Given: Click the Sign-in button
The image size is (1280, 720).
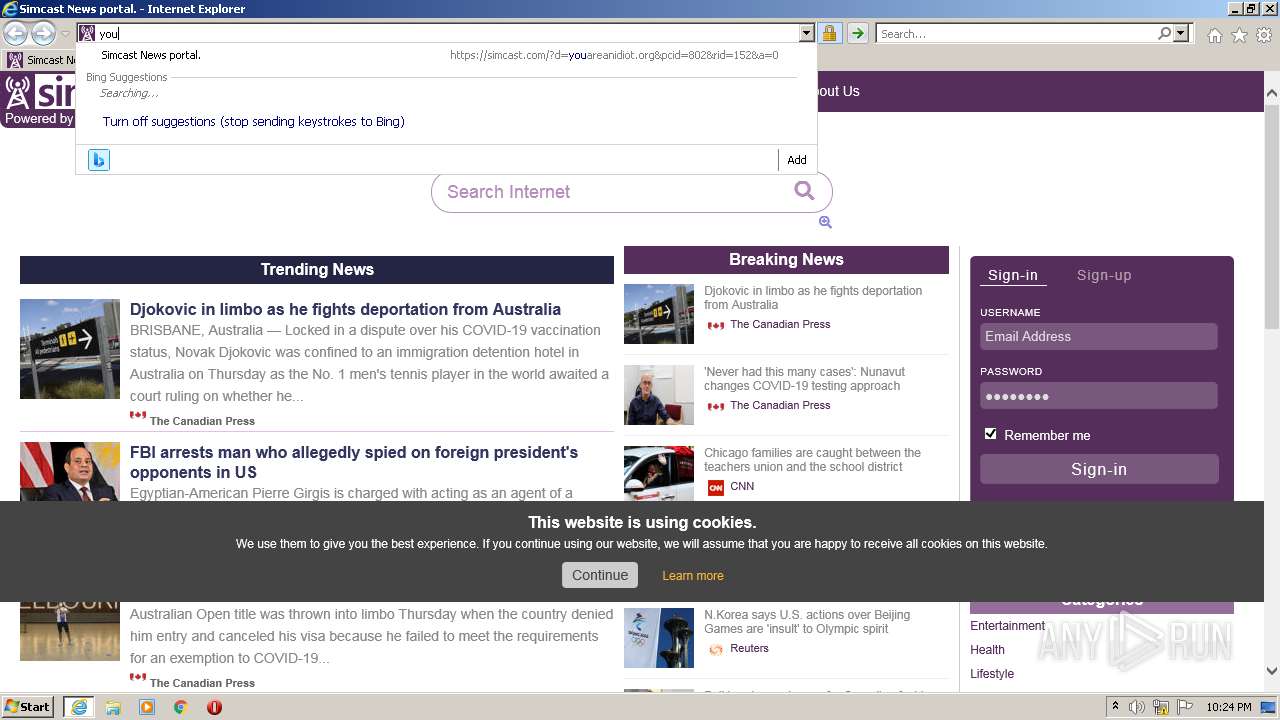Looking at the screenshot, I should [x=1099, y=469].
